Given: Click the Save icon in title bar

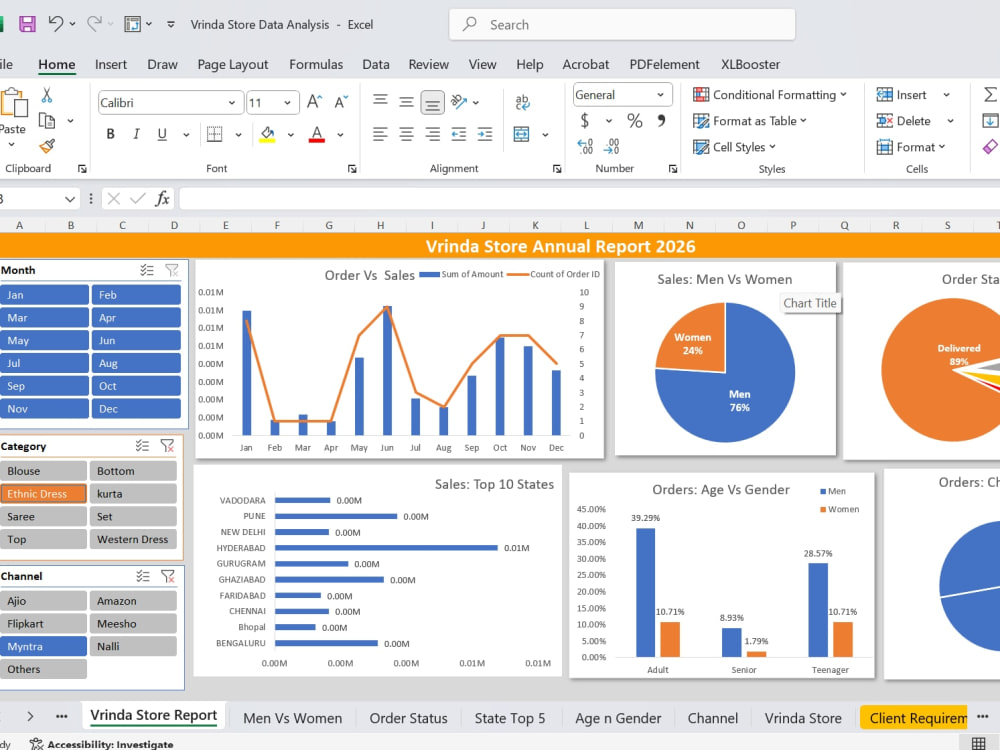Looking at the screenshot, I should [27, 24].
